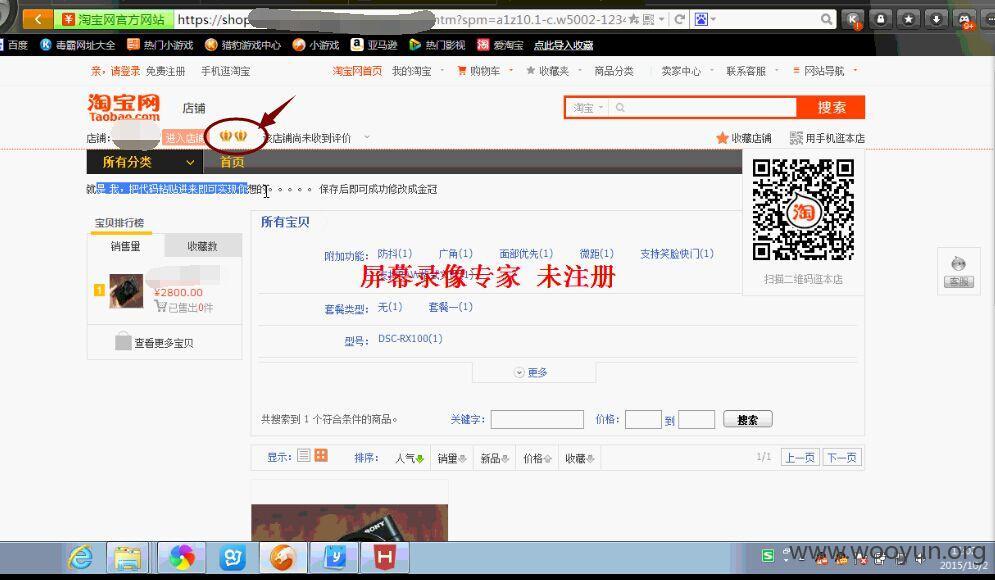Click the star icon to favorite shop (收藏店铺)
This screenshot has width=995, height=580.
tap(722, 138)
